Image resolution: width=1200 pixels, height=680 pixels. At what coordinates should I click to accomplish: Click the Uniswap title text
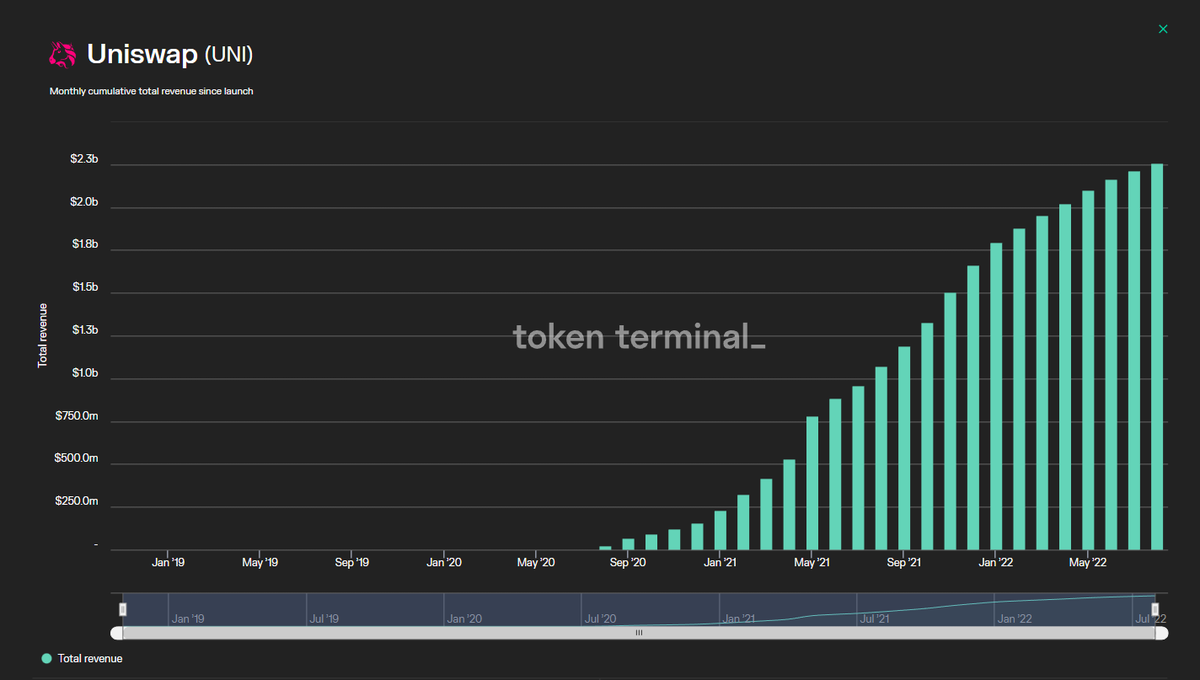pos(142,54)
